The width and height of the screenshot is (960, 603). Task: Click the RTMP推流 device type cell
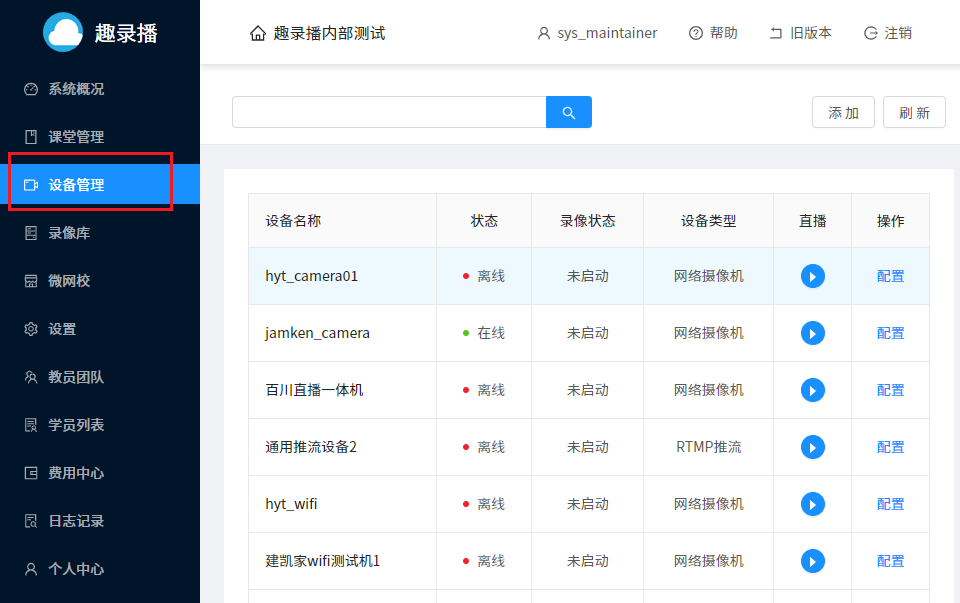tap(708, 447)
